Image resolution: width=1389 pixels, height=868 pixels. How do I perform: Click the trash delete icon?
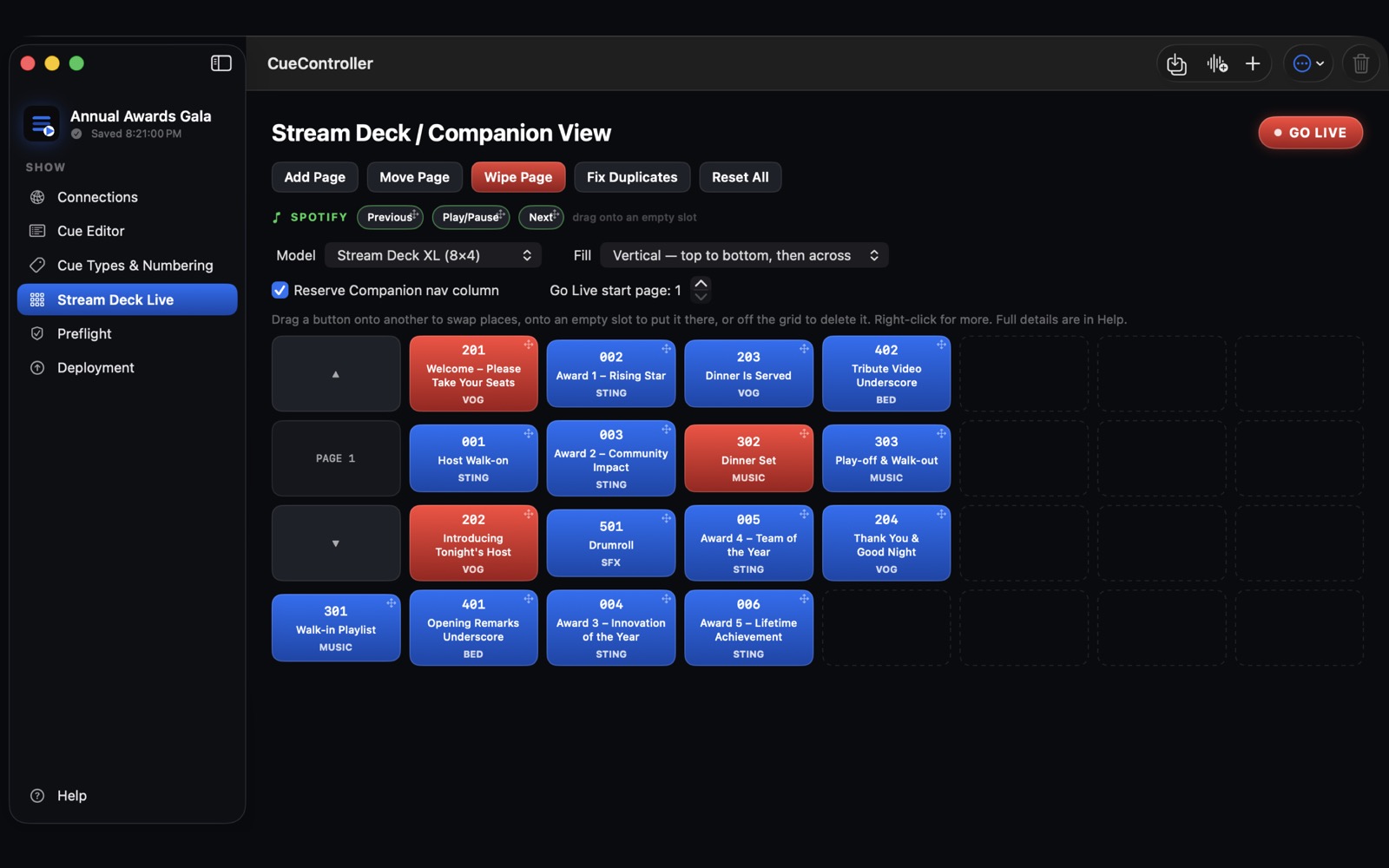1361,63
